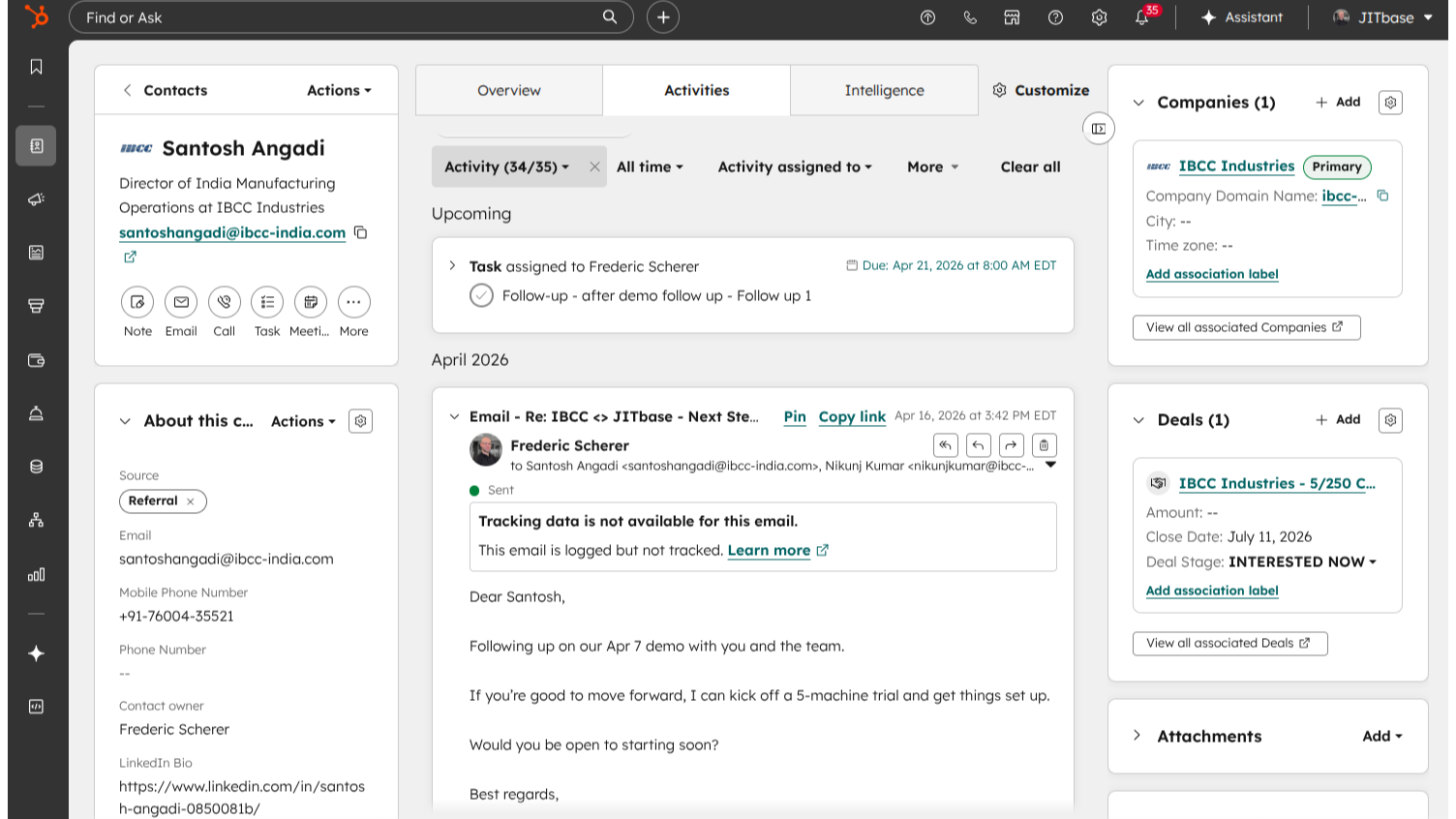Open the Assistant panel
The image size is (1456, 819).
coord(1242,17)
